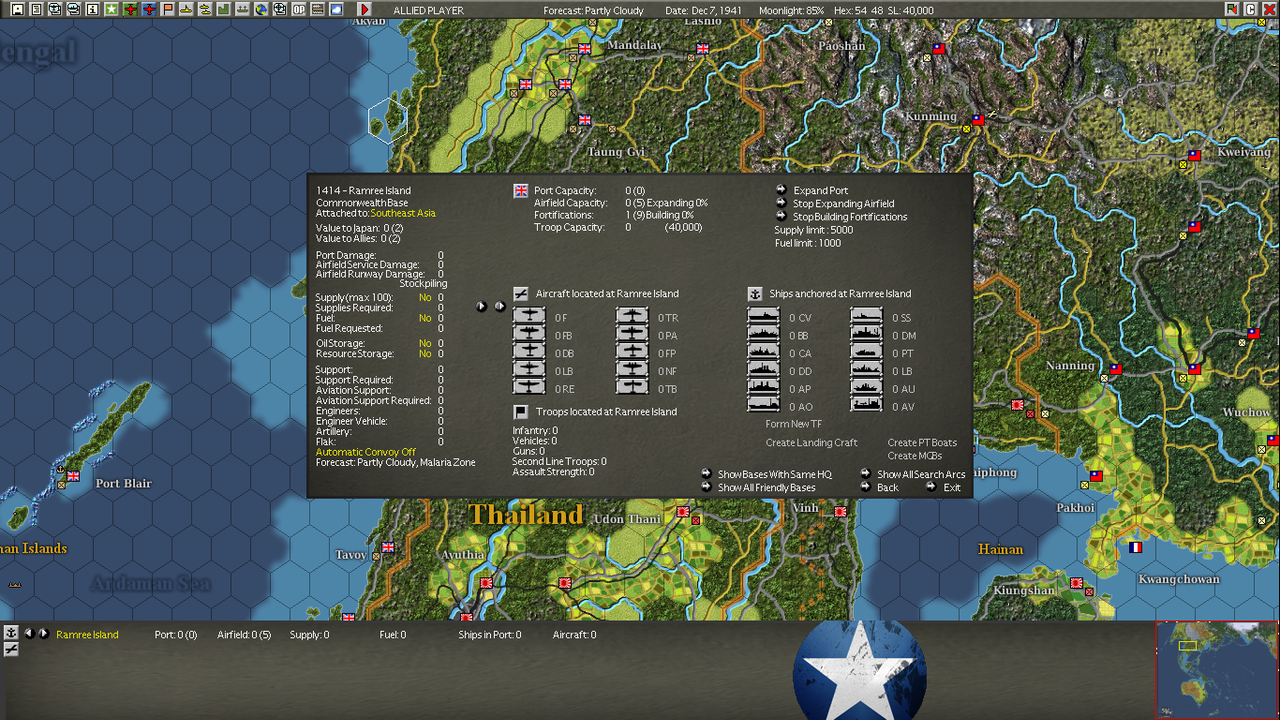Toggle Oil Storage stockpiling 'No'
Image resolution: width=1280 pixels, height=720 pixels.
(x=425, y=343)
